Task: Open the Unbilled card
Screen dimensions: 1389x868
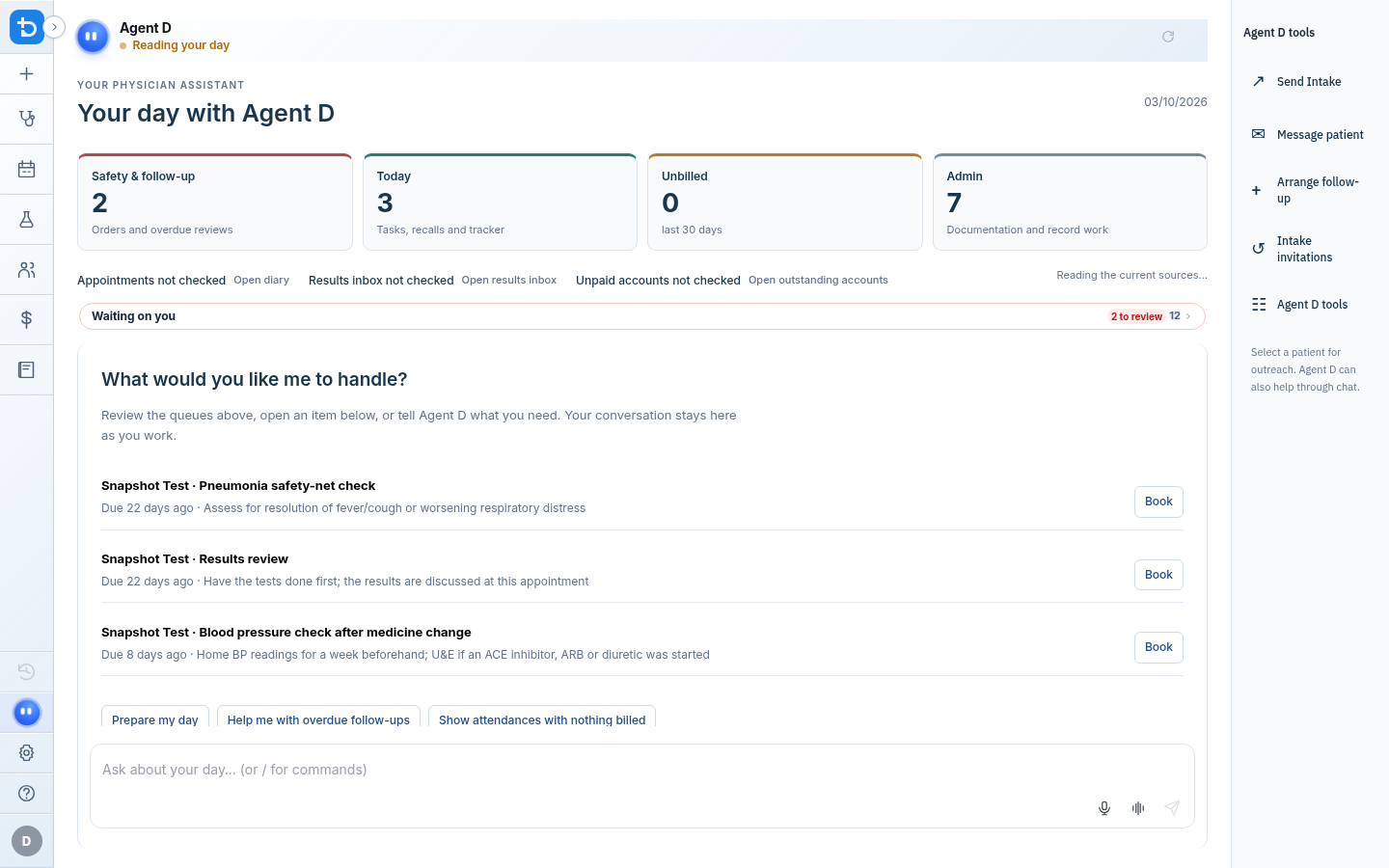Action: click(x=785, y=202)
